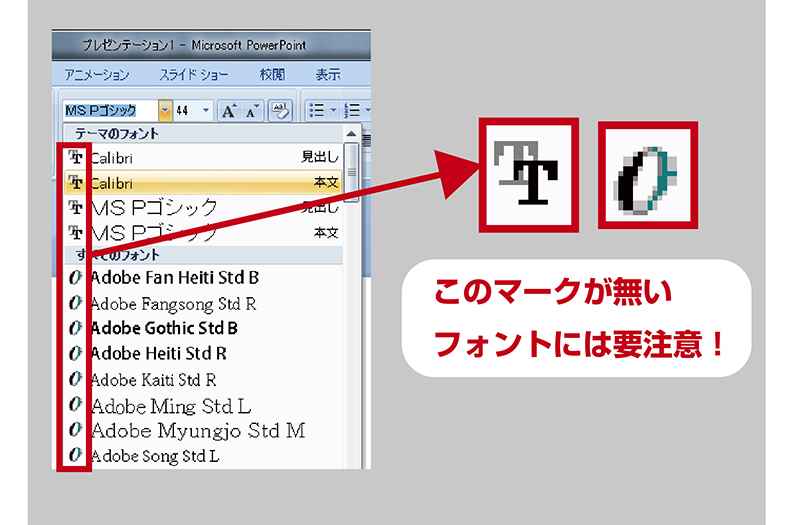Viewport: 800px width, 525px height.
Task: Open the bullet list options arrow
Action: click(331, 110)
